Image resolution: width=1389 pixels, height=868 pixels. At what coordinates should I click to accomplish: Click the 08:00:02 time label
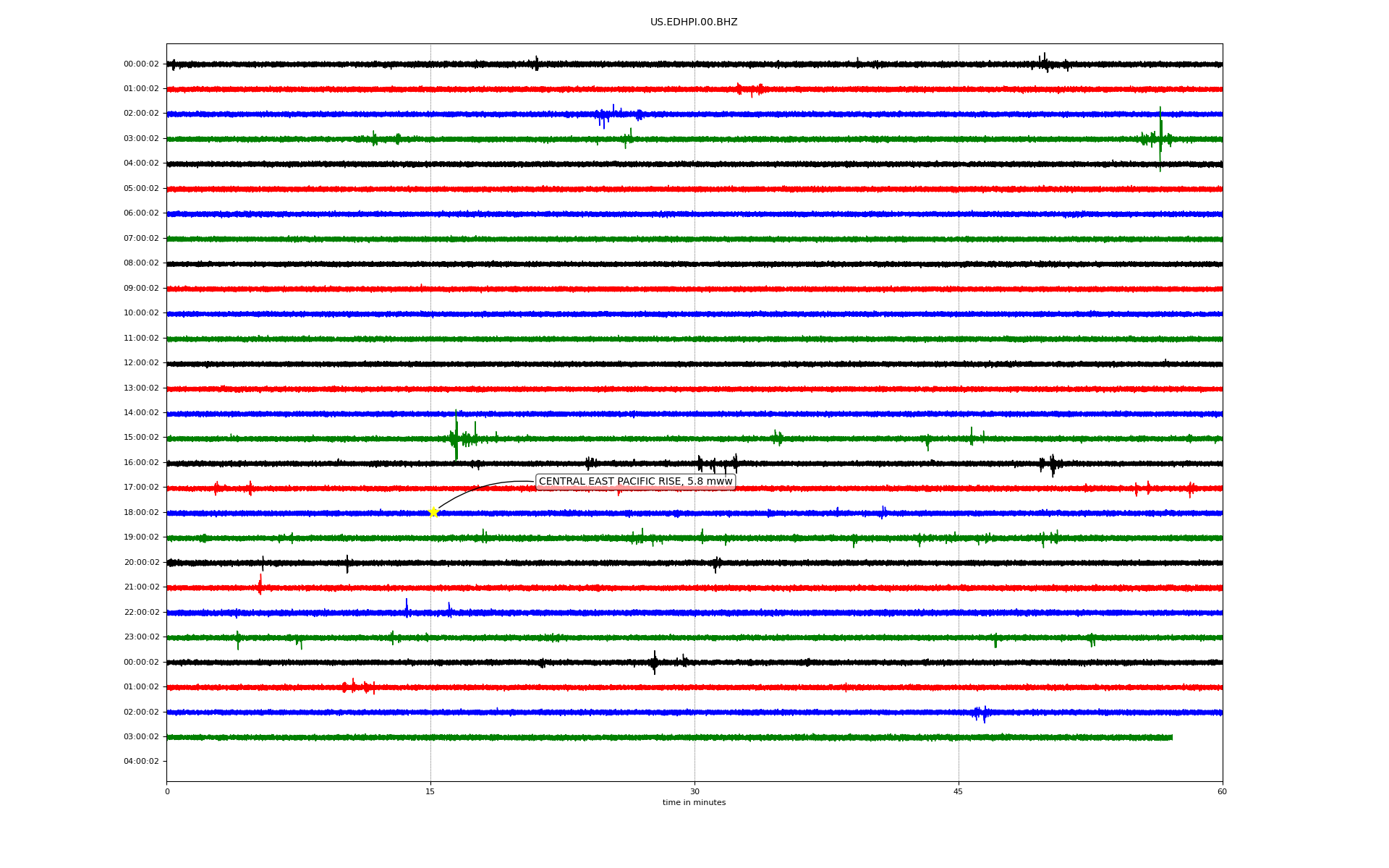[x=141, y=263]
